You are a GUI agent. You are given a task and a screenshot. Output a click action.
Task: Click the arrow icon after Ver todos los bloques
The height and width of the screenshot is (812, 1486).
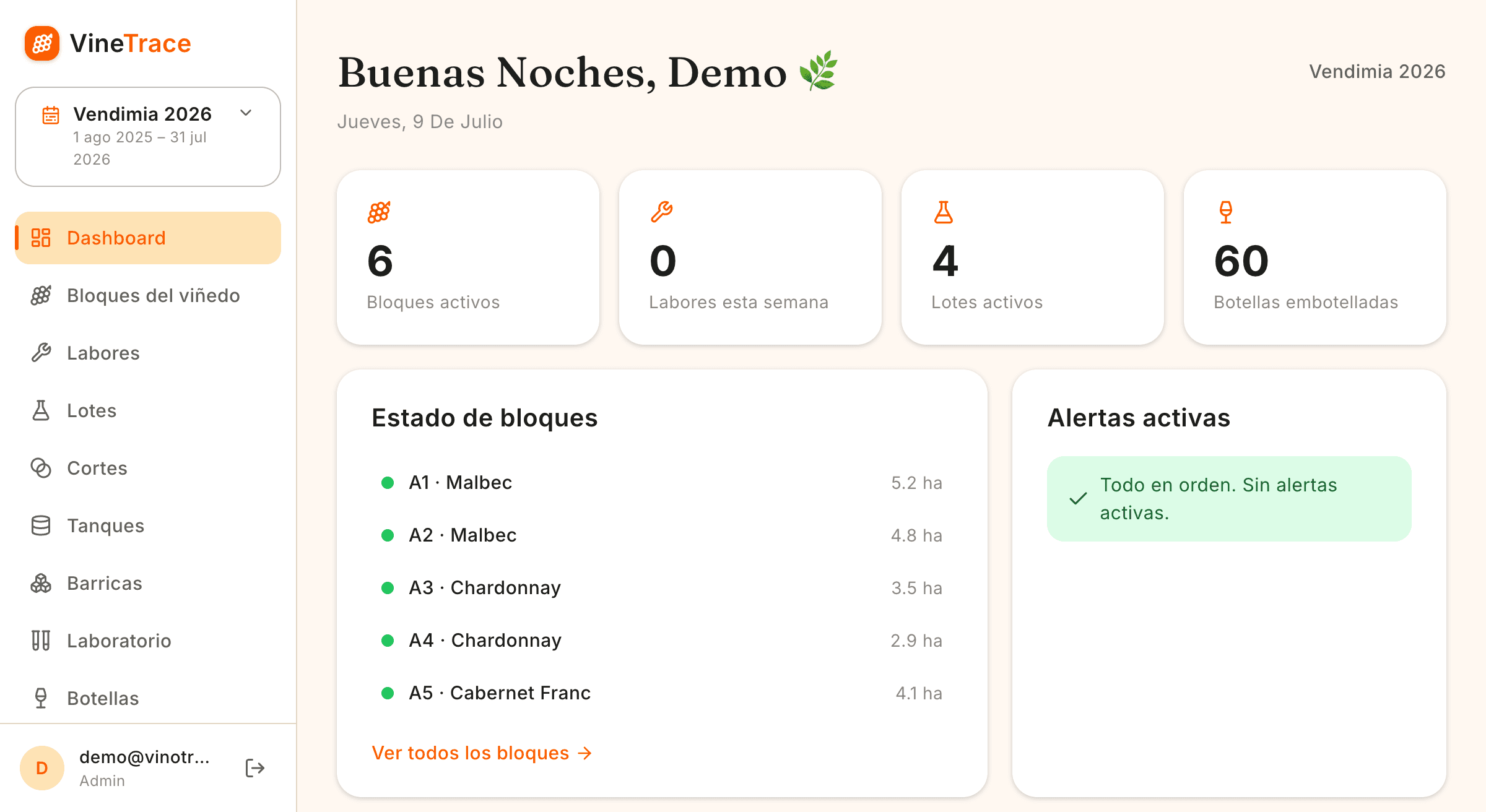(584, 753)
